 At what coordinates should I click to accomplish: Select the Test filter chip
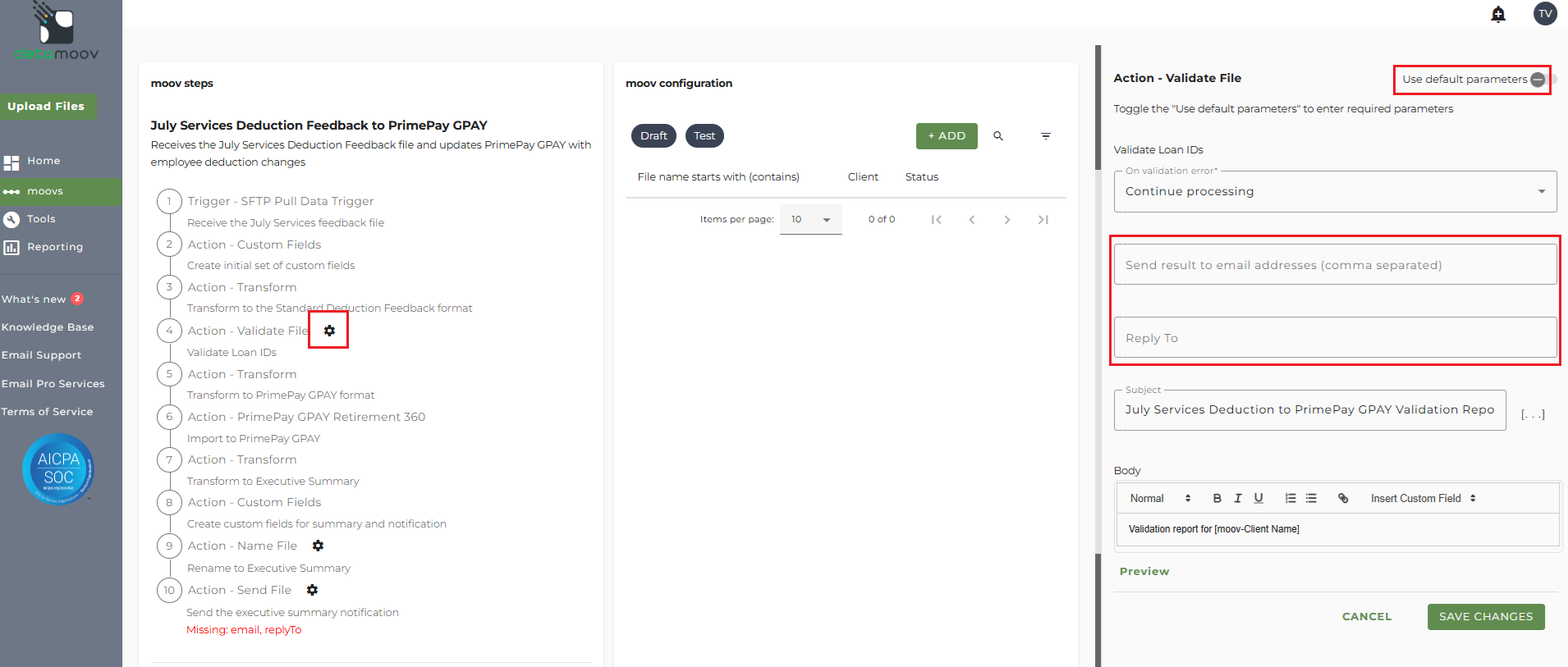tap(704, 136)
